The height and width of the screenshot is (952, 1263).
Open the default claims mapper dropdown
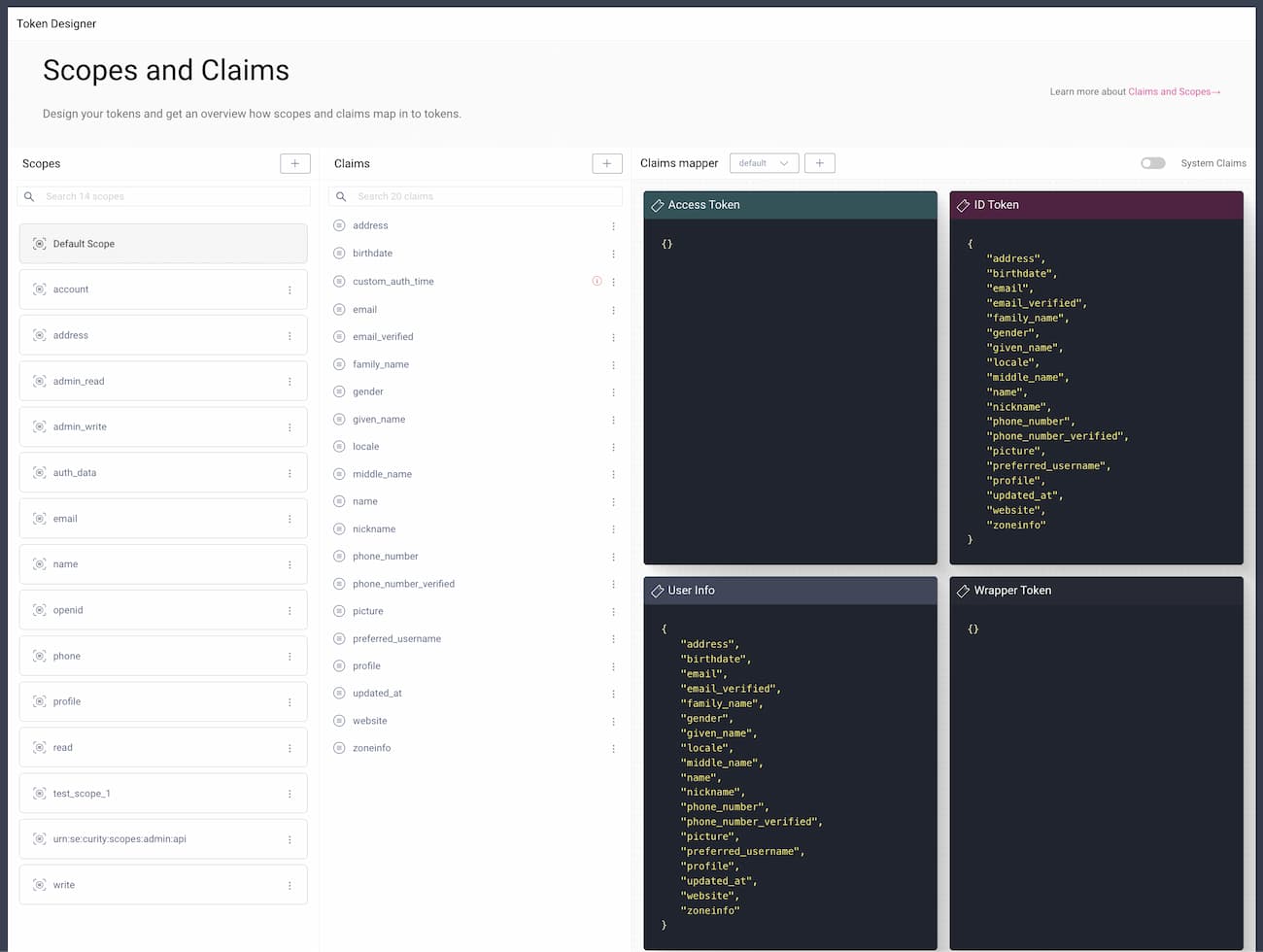[x=764, y=163]
